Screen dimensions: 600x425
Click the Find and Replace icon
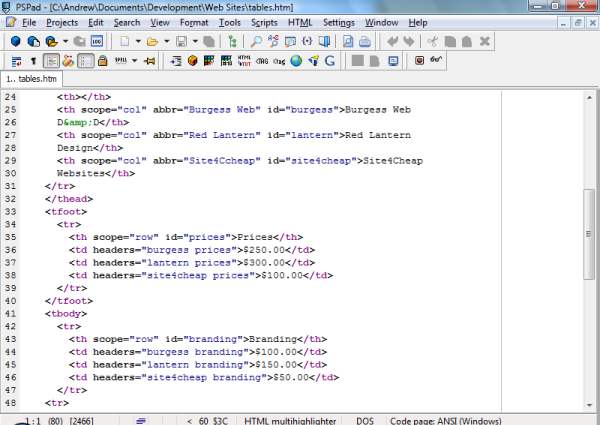[273, 41]
